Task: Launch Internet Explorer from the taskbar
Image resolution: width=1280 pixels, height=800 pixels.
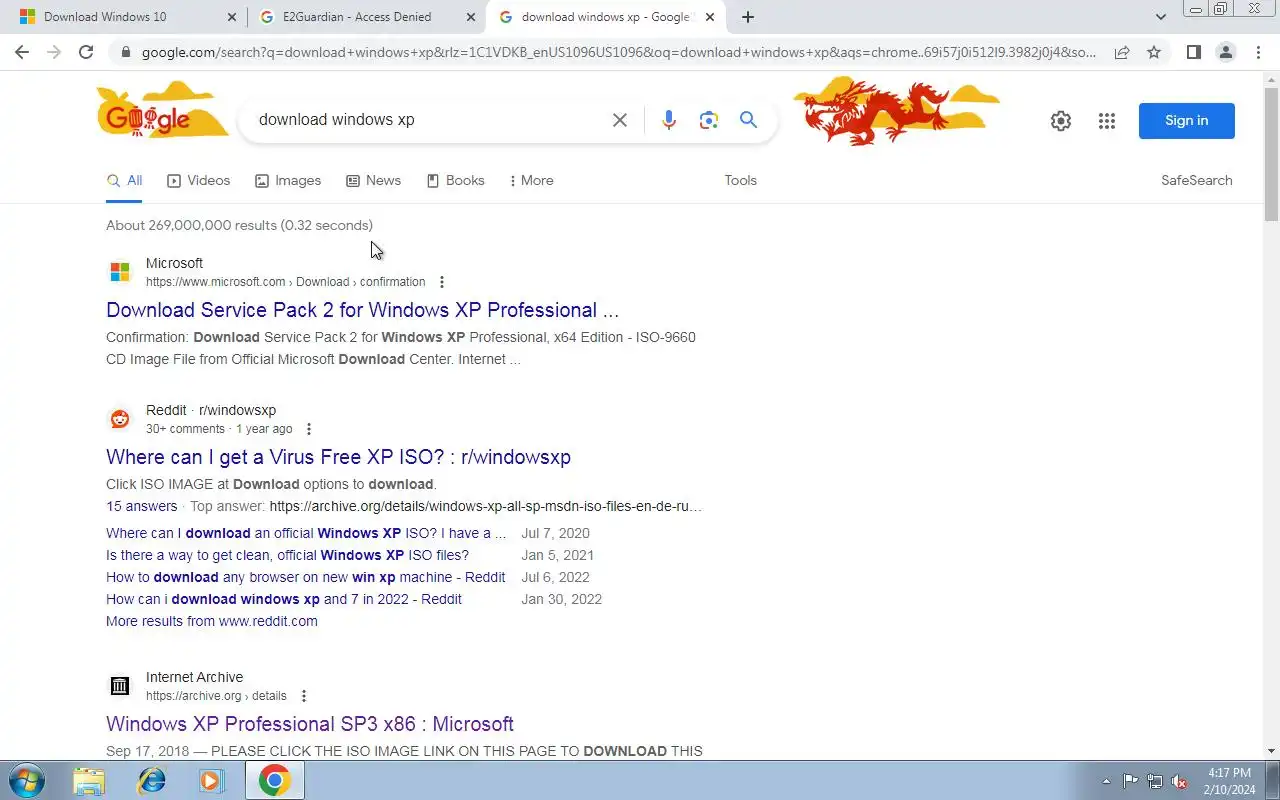Action: pos(151,781)
